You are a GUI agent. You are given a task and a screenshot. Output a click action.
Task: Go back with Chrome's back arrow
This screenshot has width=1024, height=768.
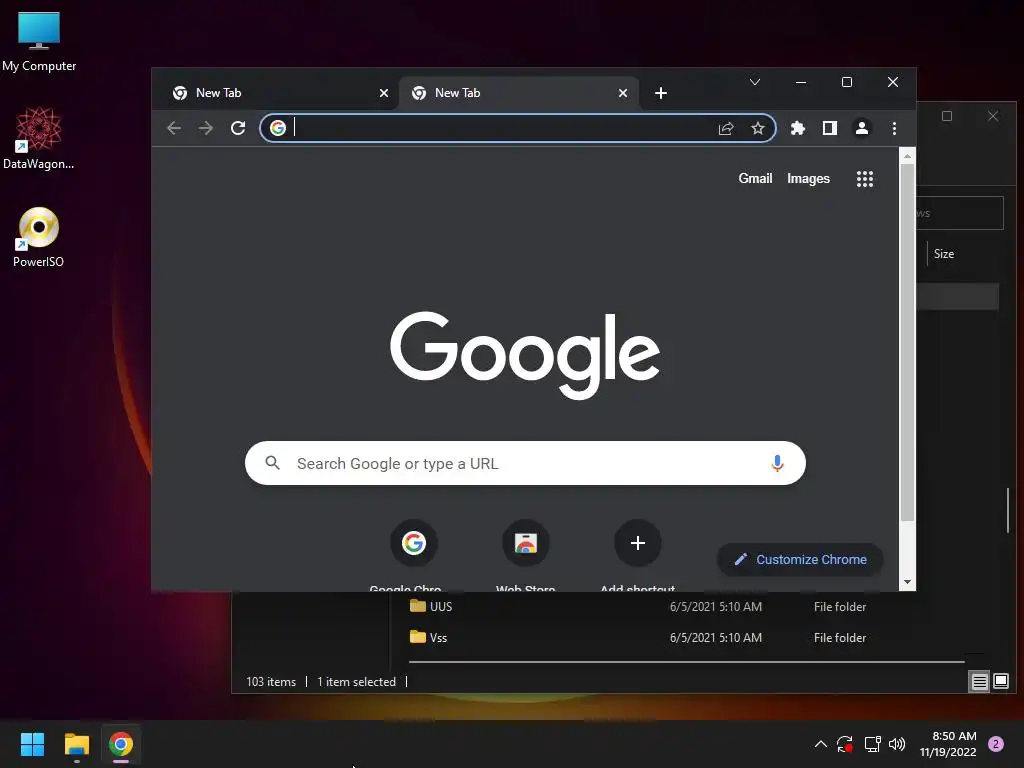(174, 128)
